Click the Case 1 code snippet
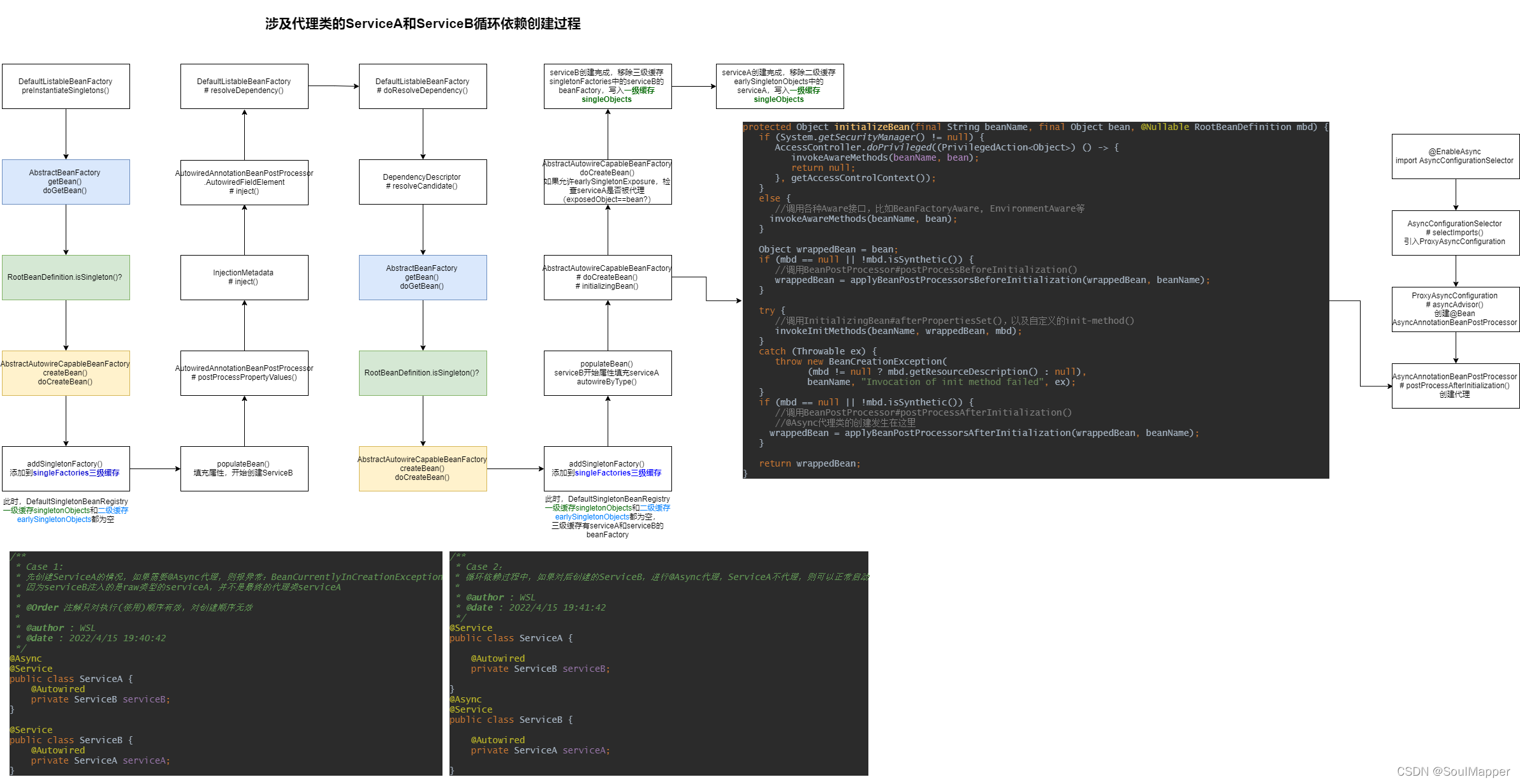 pos(225,663)
